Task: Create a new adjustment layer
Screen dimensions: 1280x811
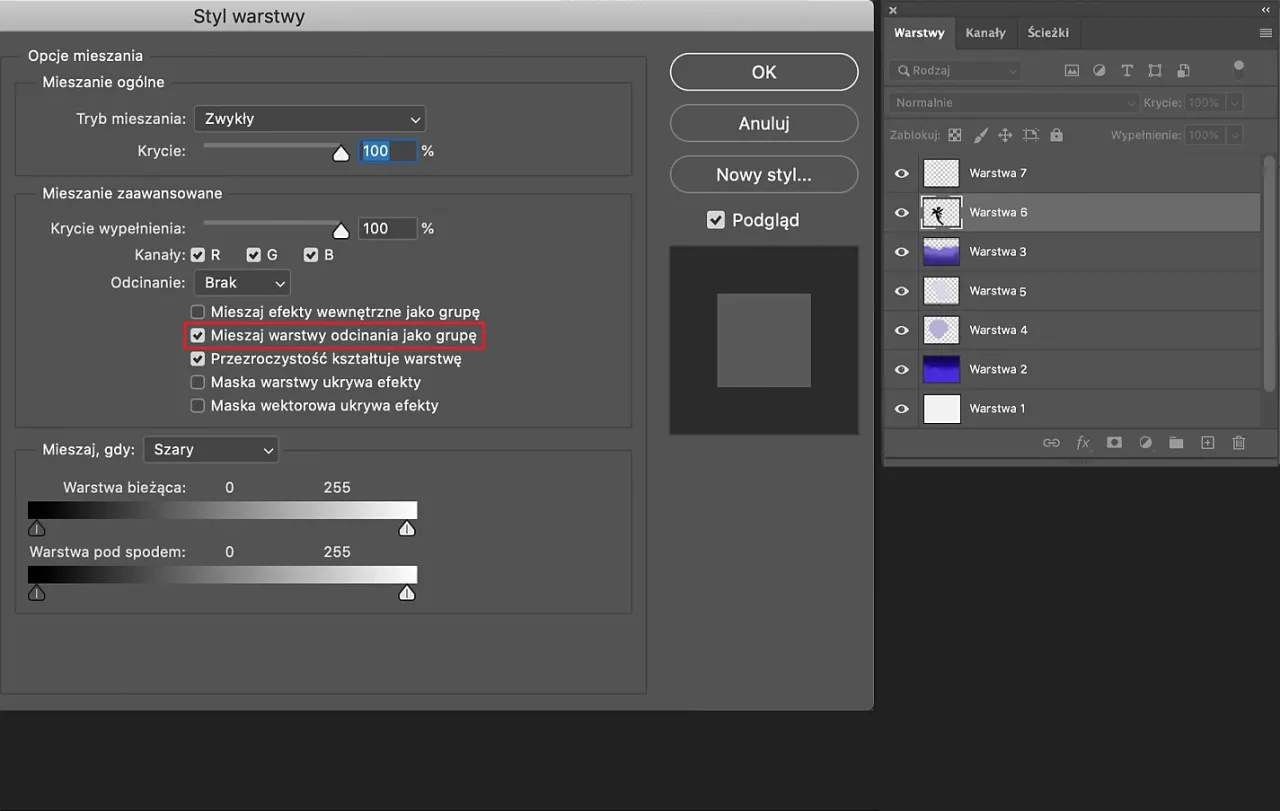Action: coord(1146,442)
